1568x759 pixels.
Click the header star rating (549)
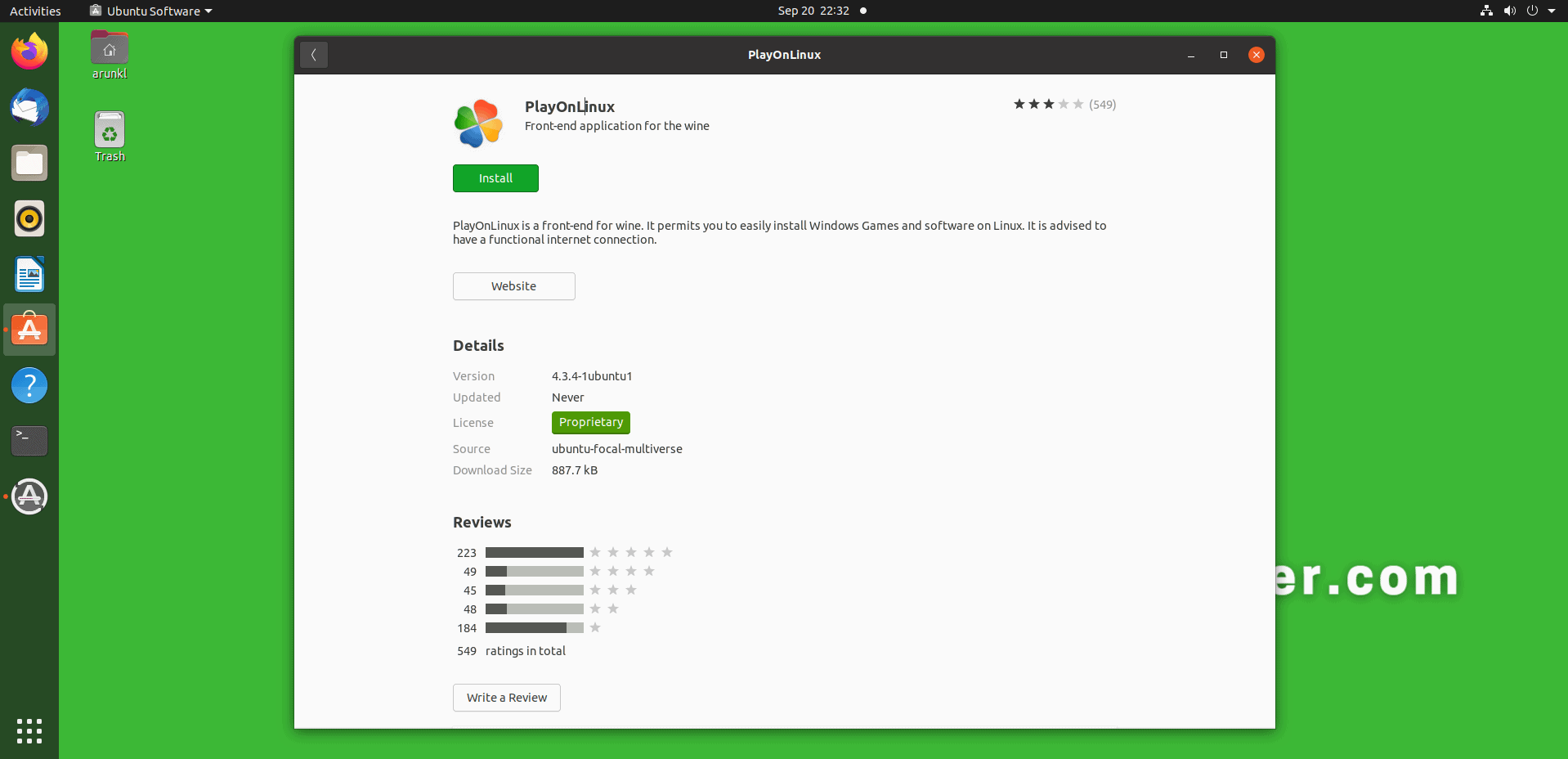(x=1064, y=105)
